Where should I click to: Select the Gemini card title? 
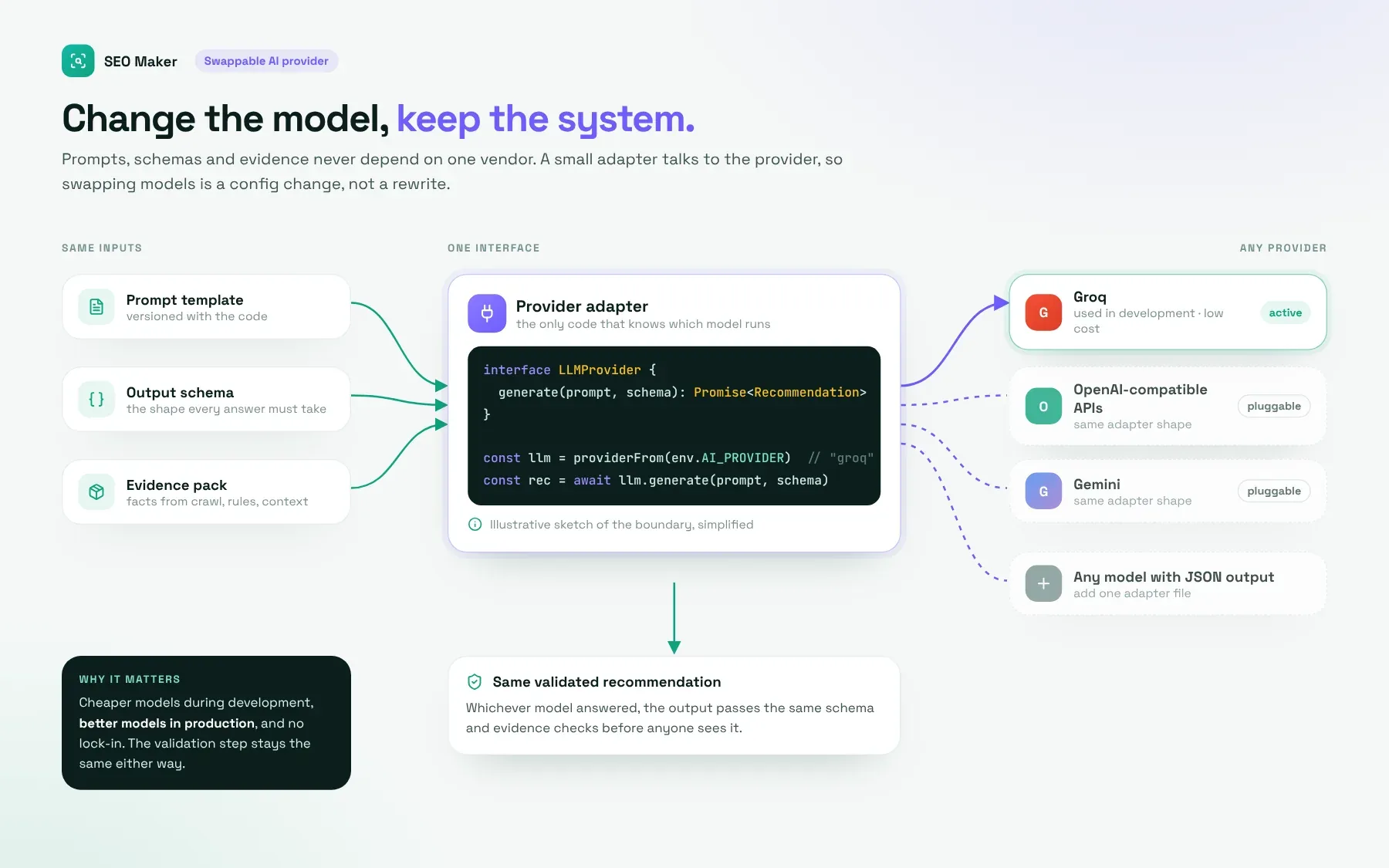(1097, 485)
